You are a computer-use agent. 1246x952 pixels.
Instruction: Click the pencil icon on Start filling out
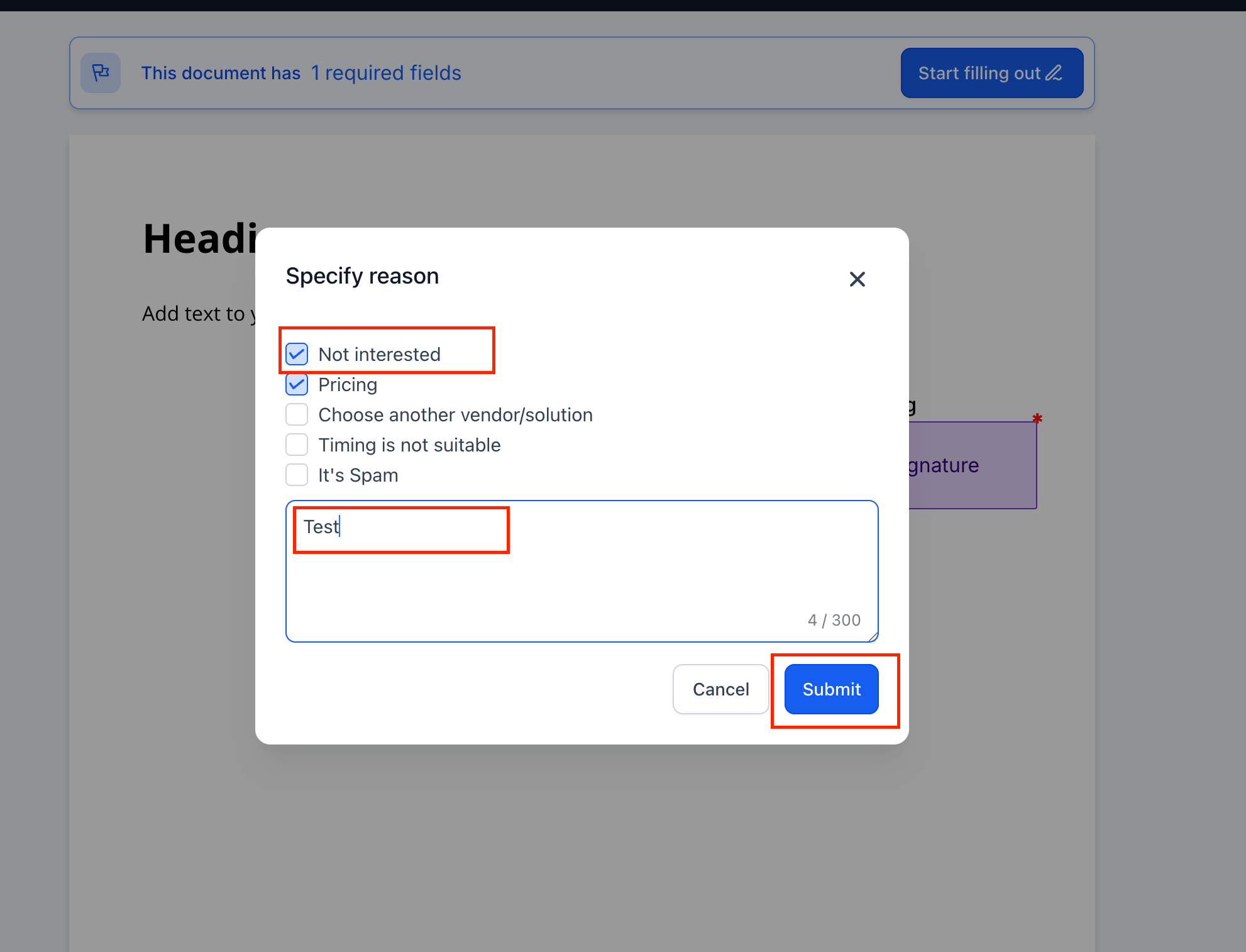click(x=1054, y=73)
